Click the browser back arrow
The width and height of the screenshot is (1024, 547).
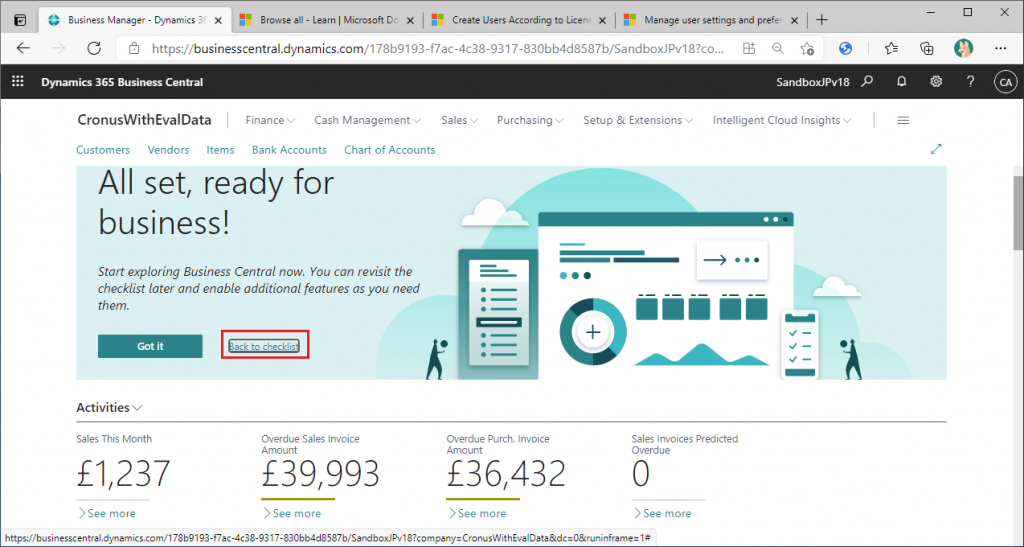point(24,48)
